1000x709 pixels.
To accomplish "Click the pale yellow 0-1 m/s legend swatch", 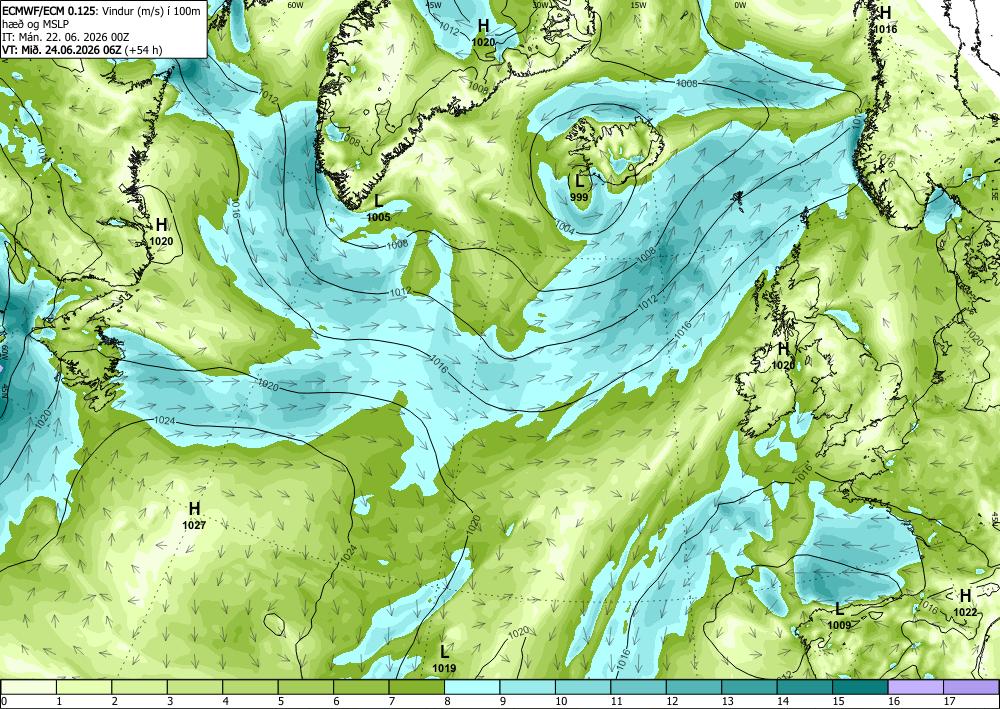I will (29, 687).
